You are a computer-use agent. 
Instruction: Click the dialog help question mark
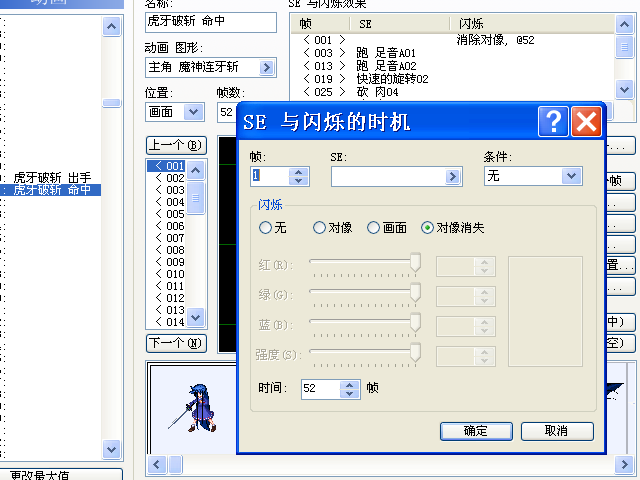[553, 122]
